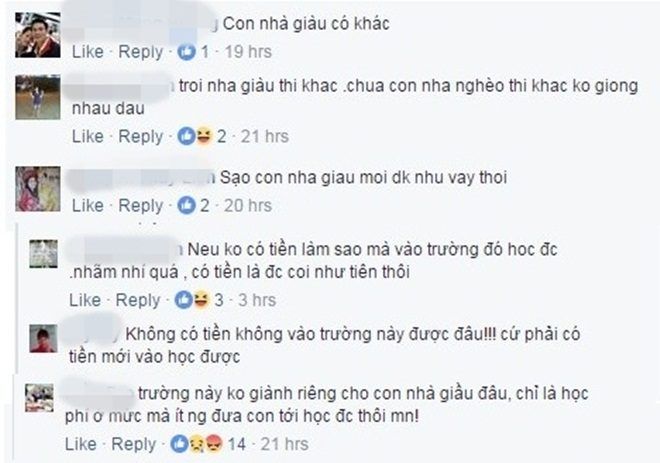
Task: Like the "Con nhà giàu có khác" comment
Action: [x=86, y=51]
